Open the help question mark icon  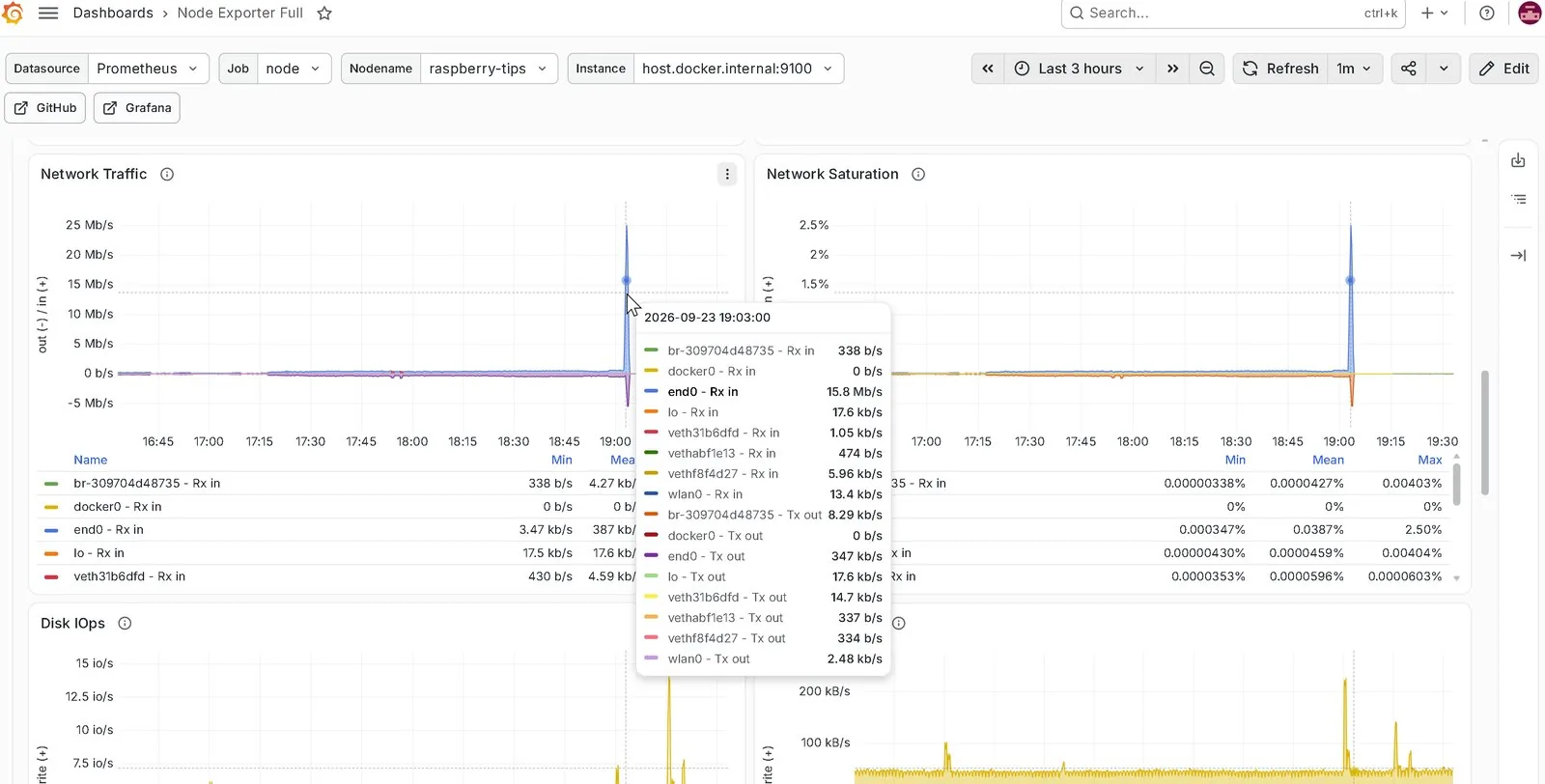pos(1487,13)
